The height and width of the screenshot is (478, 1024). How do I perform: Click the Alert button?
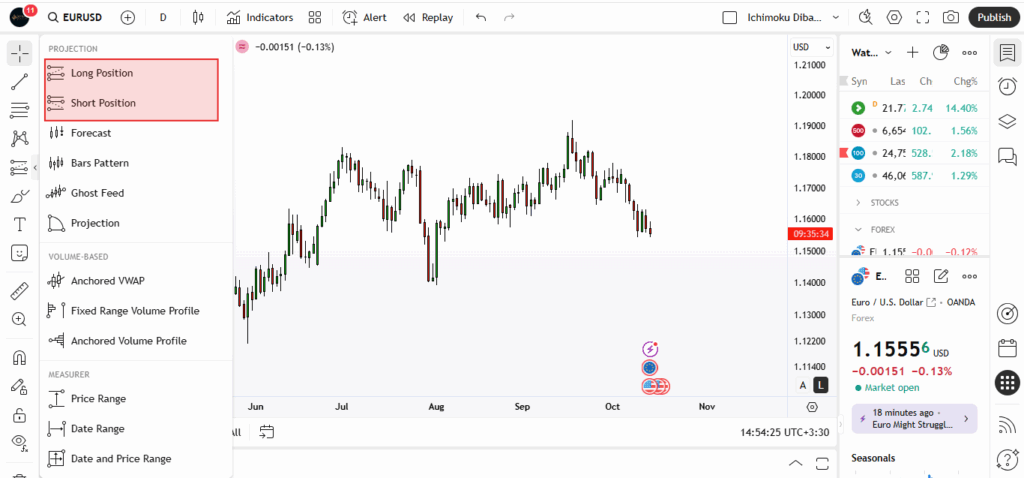tap(364, 17)
